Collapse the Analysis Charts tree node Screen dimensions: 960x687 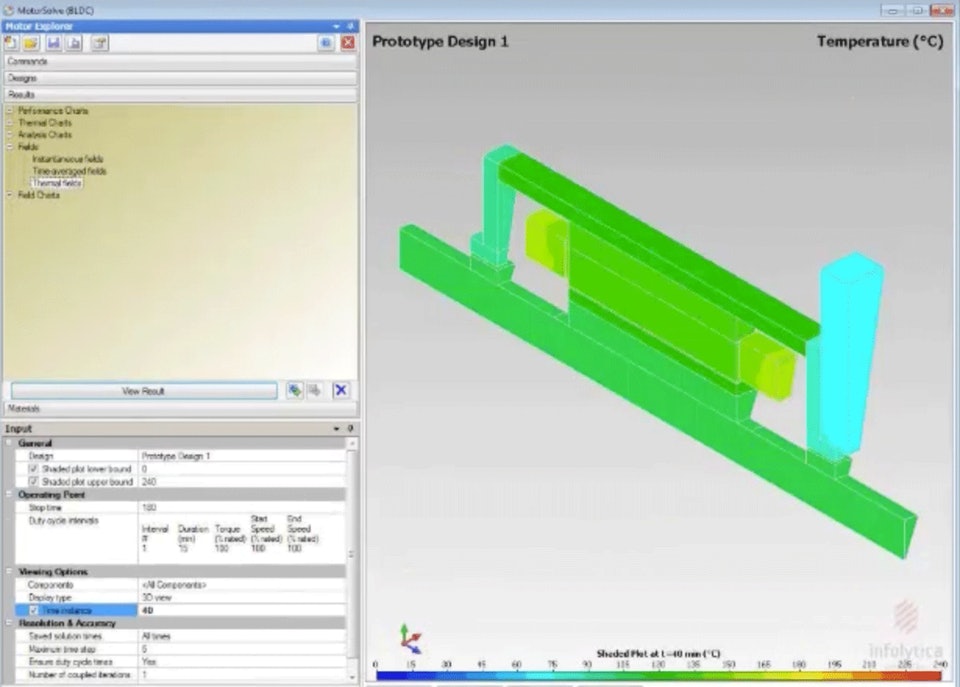click(10, 135)
